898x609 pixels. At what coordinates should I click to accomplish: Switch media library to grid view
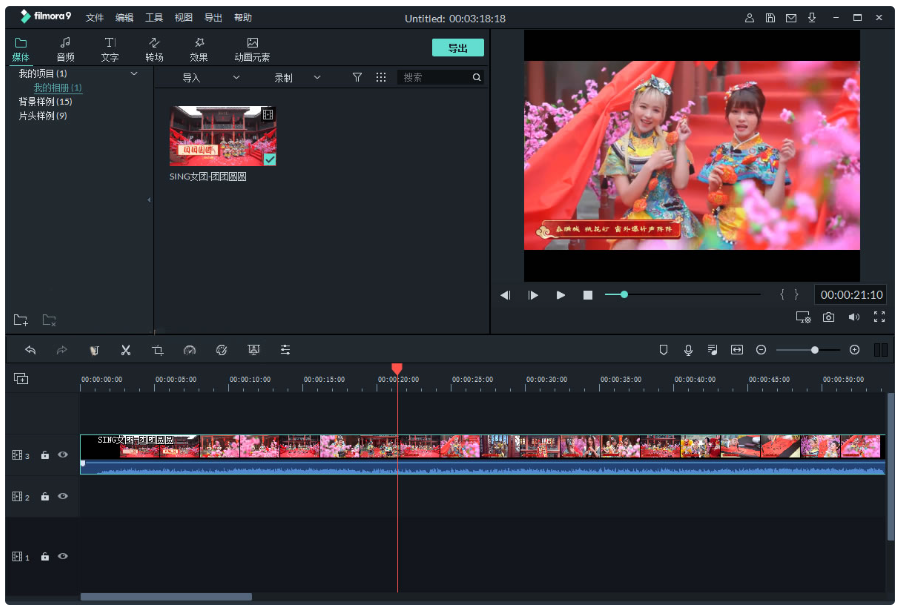(x=381, y=77)
